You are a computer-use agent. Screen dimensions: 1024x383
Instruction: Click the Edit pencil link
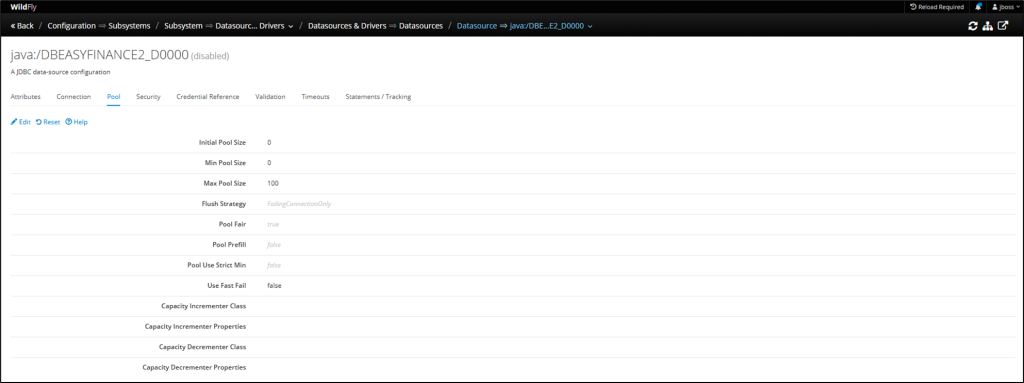pyautogui.click(x=21, y=122)
